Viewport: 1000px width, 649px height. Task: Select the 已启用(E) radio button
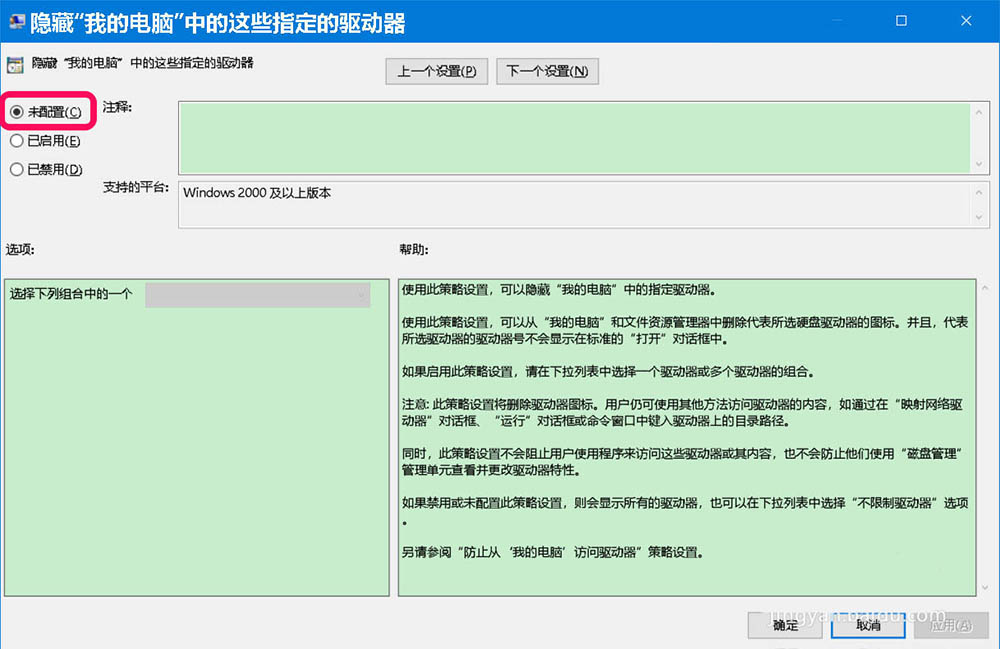17,141
